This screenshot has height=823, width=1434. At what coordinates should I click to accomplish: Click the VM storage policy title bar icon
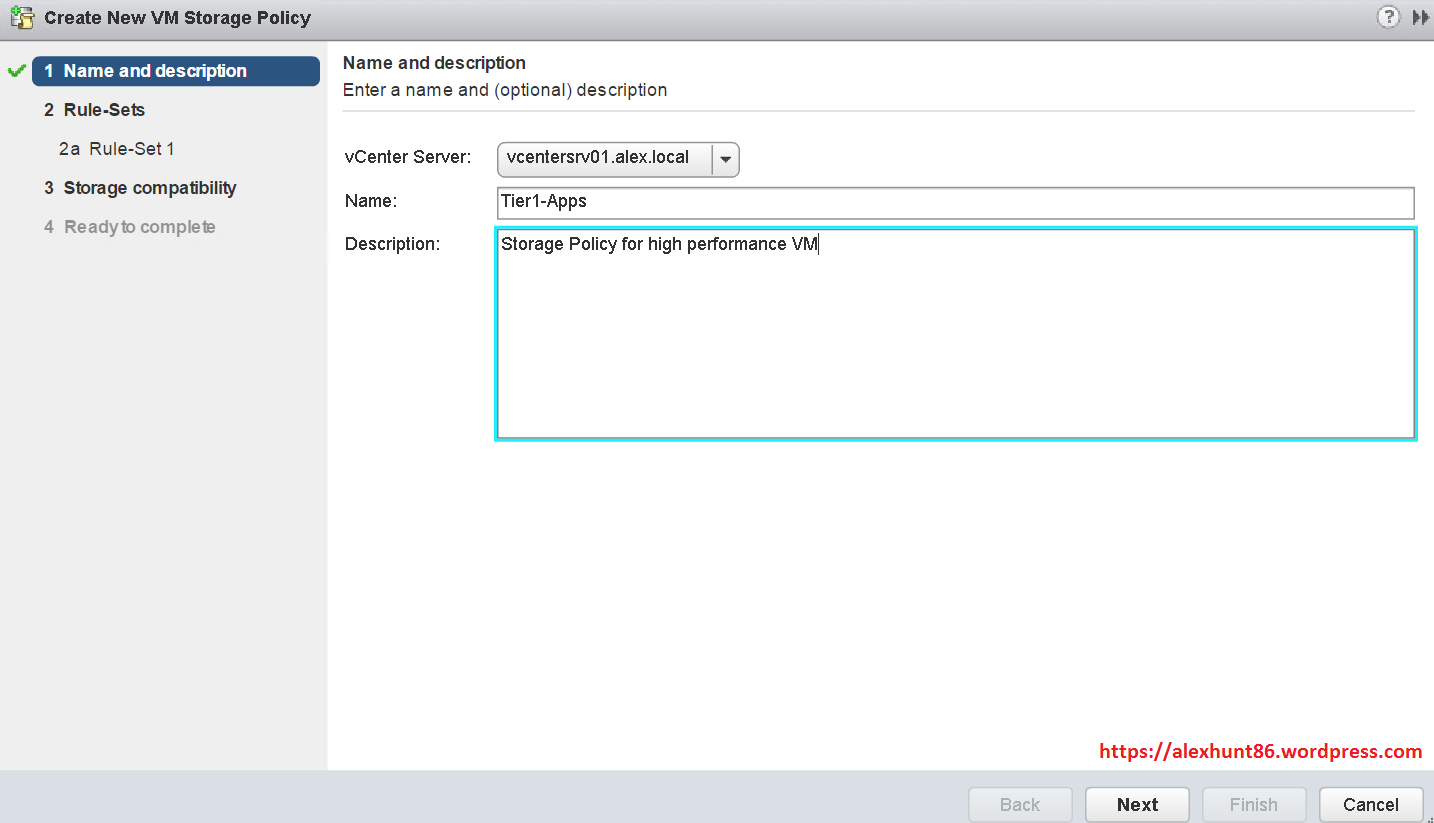click(20, 17)
